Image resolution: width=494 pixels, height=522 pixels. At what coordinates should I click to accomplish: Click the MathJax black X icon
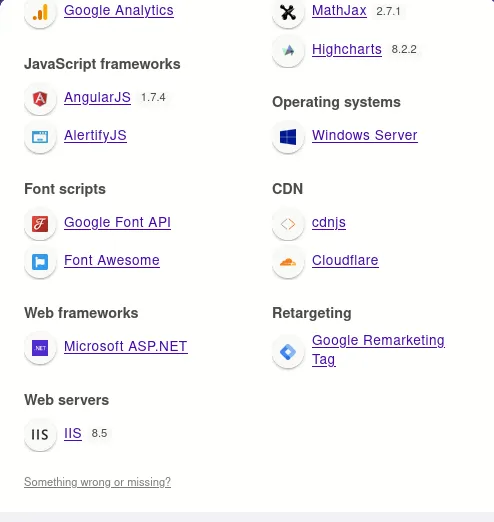click(x=288, y=13)
